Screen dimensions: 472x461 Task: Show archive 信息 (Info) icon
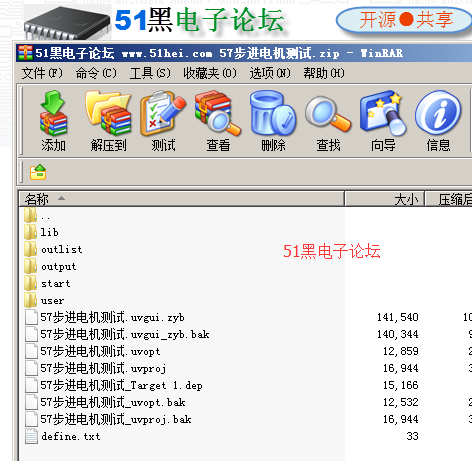pos(438,114)
